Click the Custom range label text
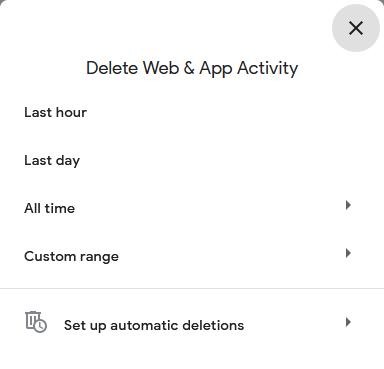 (71, 257)
